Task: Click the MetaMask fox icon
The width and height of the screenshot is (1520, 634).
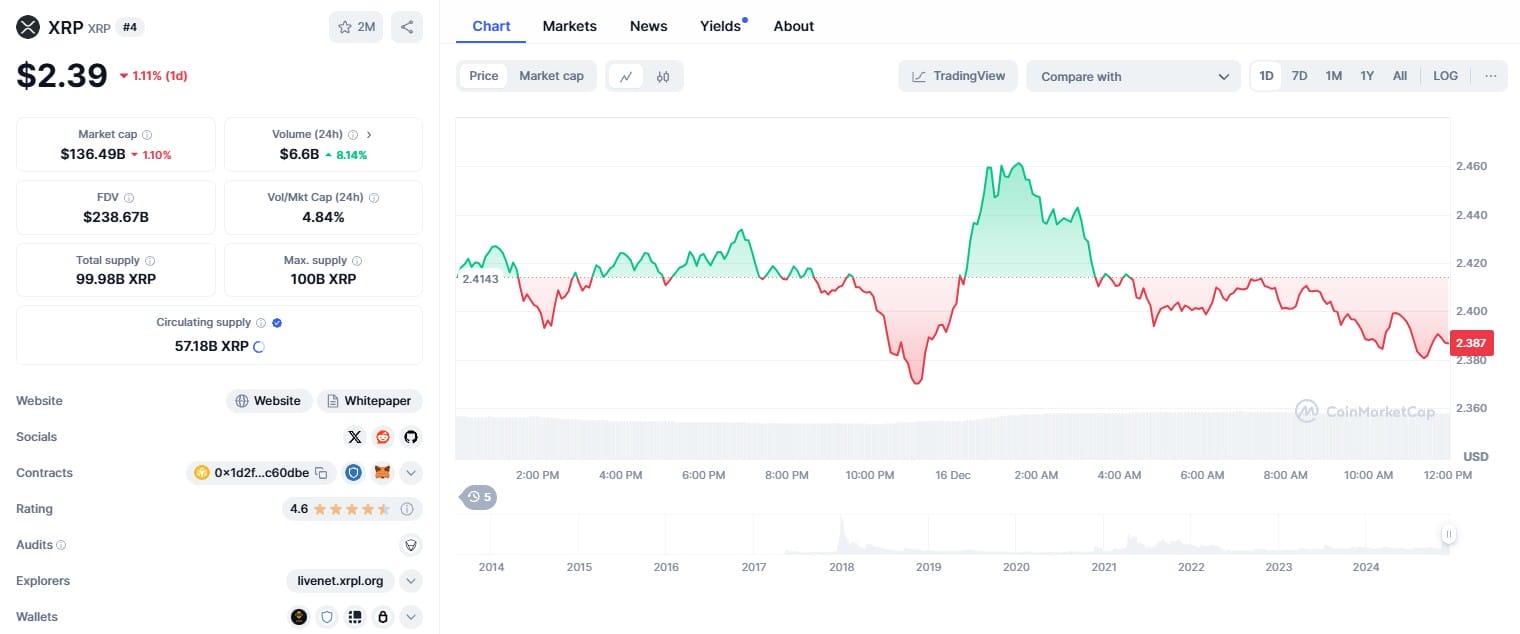Action: pyautogui.click(x=382, y=473)
